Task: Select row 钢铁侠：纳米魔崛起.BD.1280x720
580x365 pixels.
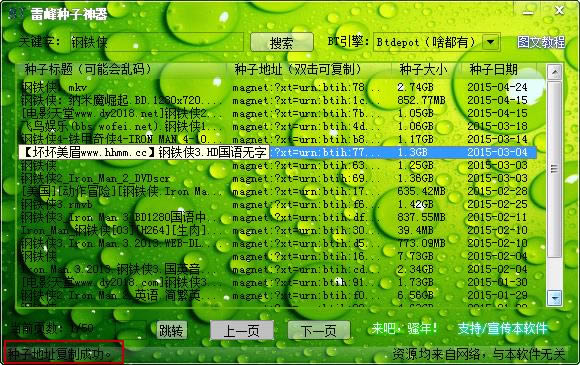Action: coord(276,101)
